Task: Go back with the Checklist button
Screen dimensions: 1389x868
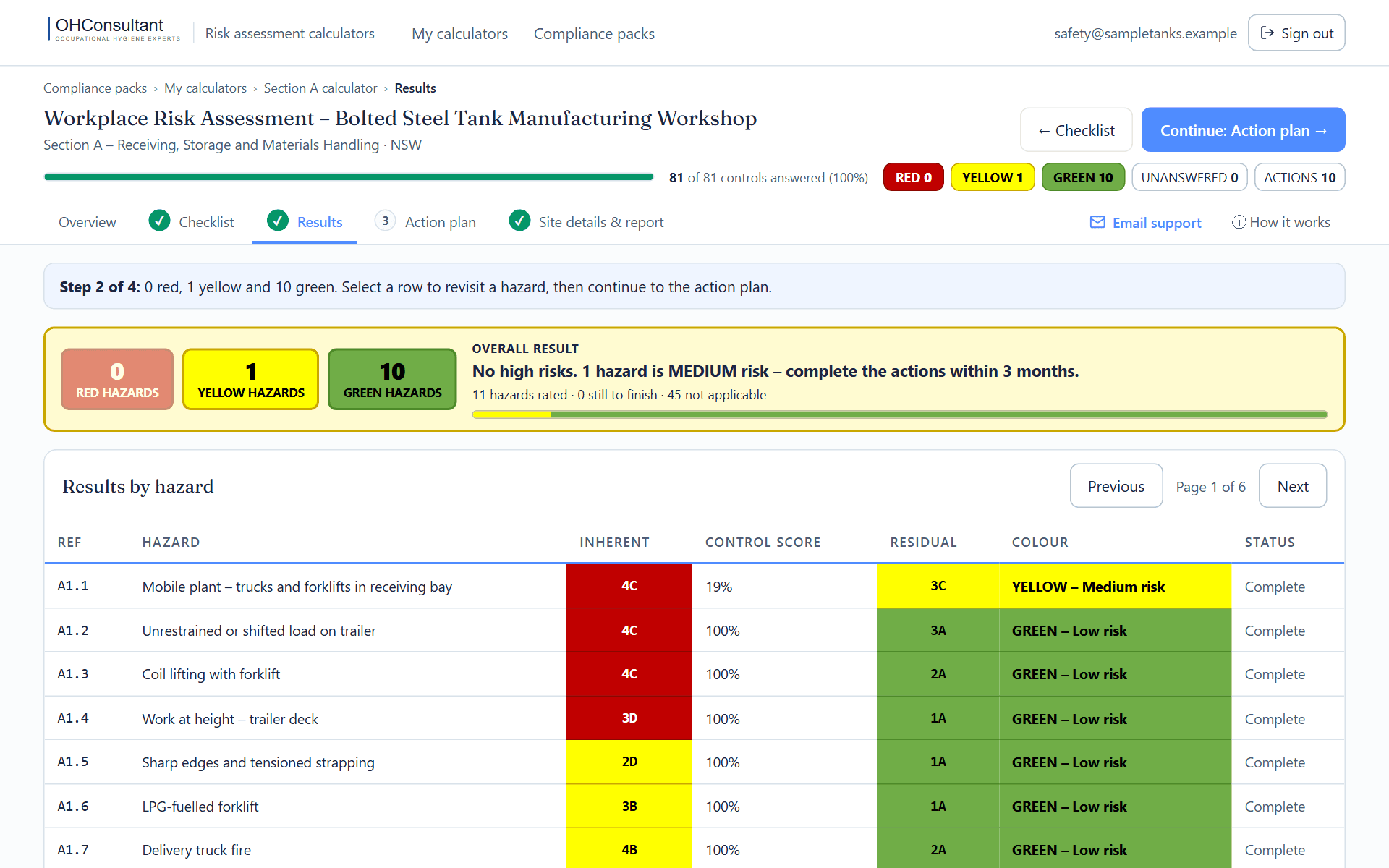Action: click(1076, 130)
